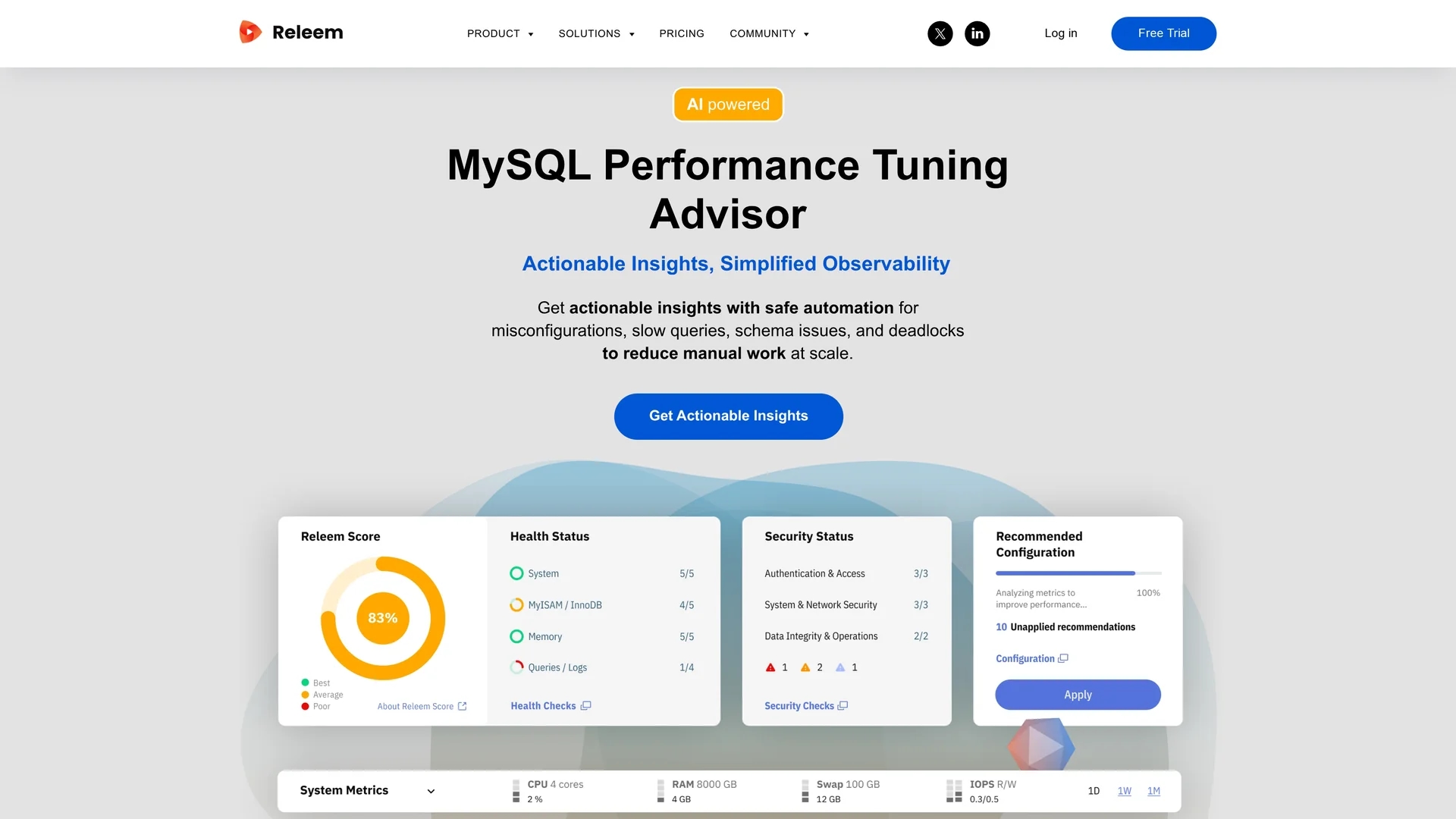
Task: Select the 1W time range
Action: coord(1125,791)
